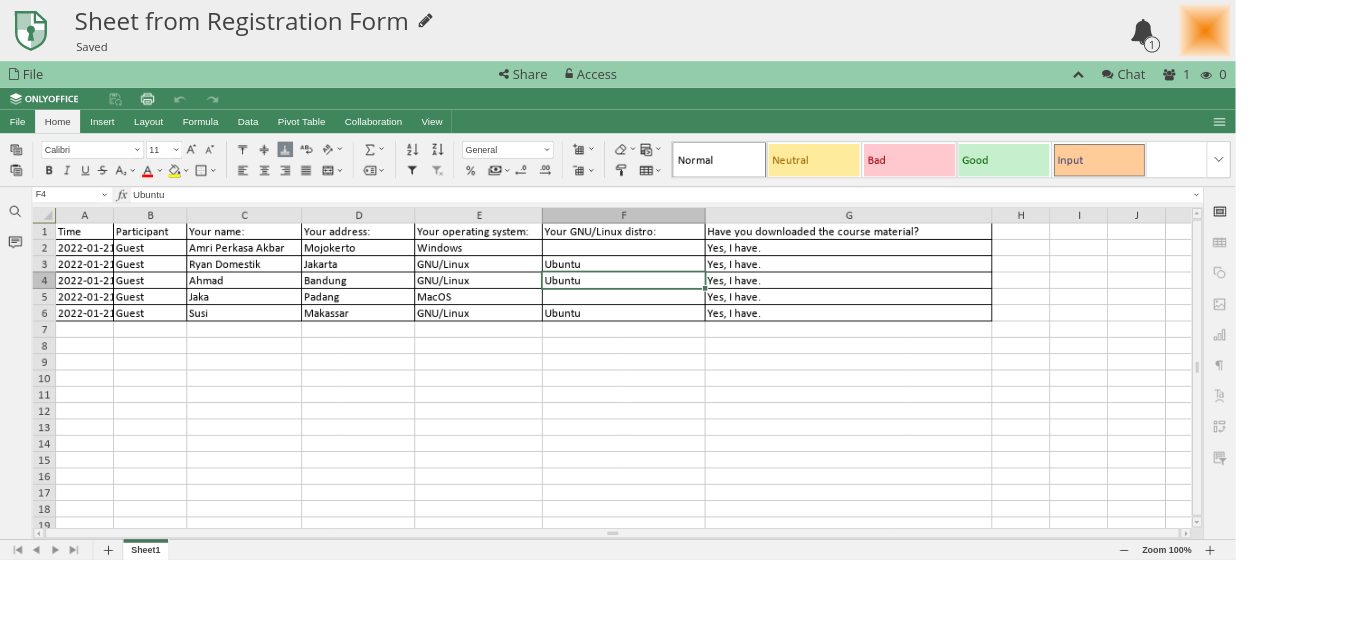Toggle underline formatting
This screenshot has width=1365, height=618.
pyautogui.click(x=85, y=171)
